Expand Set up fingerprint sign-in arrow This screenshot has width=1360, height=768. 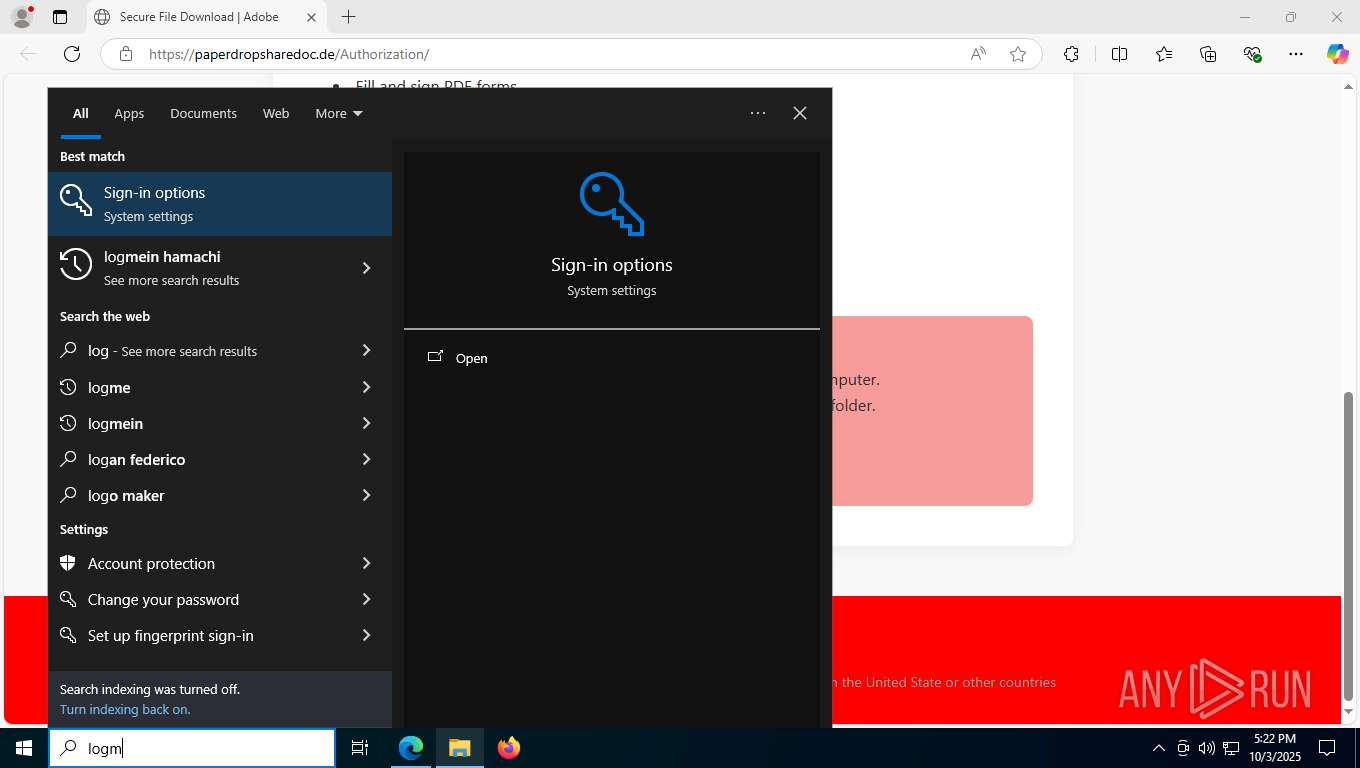[x=366, y=635]
